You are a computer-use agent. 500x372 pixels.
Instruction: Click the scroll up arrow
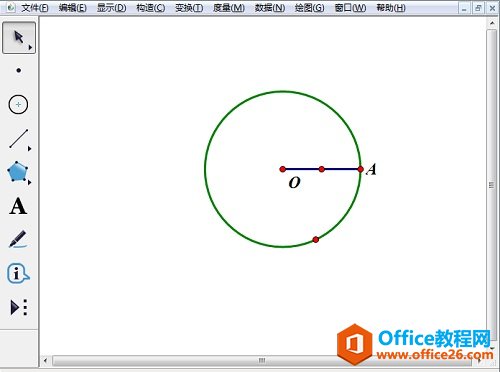tap(492, 23)
